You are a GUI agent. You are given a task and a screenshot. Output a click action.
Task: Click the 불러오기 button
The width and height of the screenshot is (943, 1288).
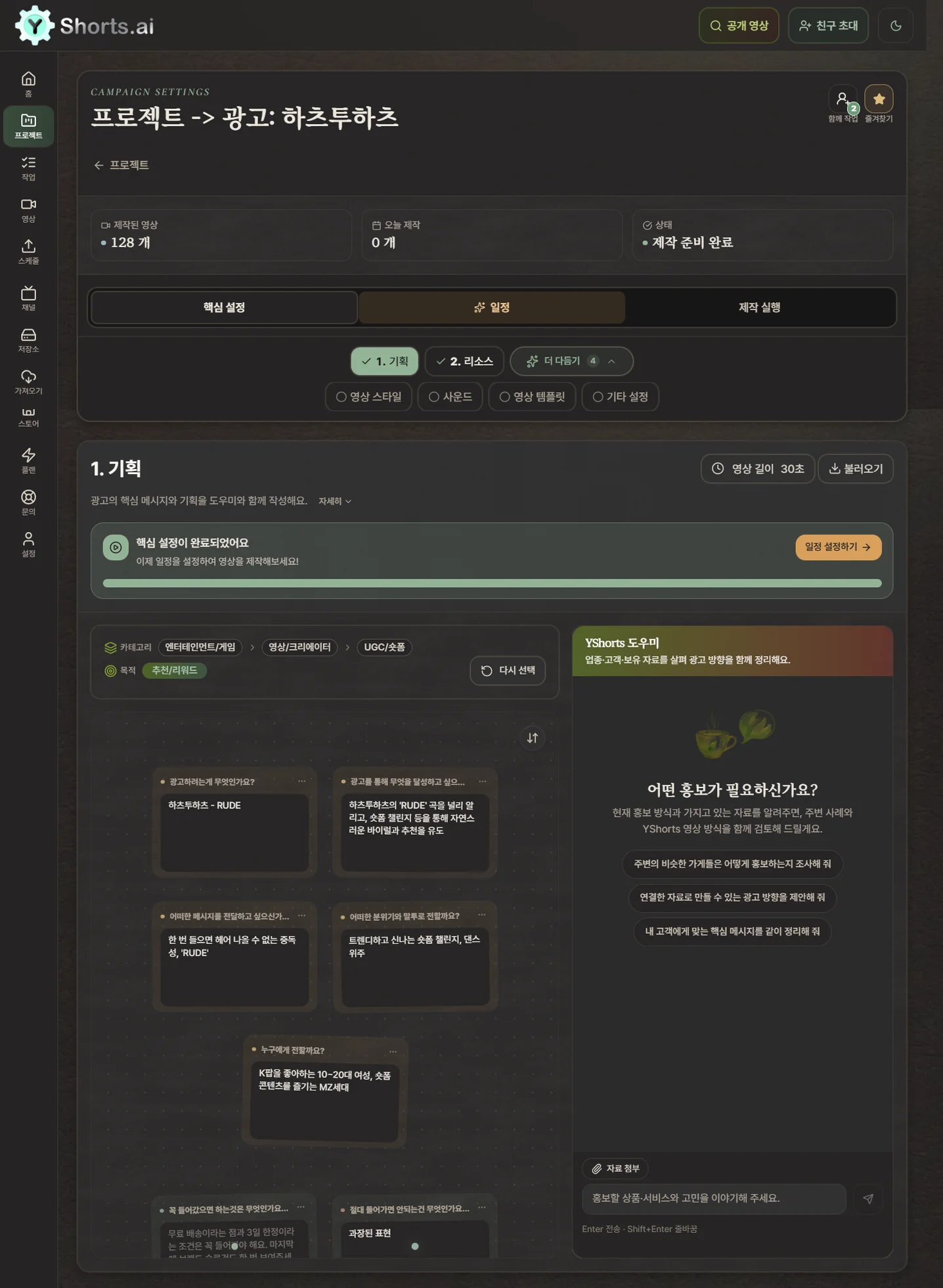pyautogui.click(x=856, y=469)
